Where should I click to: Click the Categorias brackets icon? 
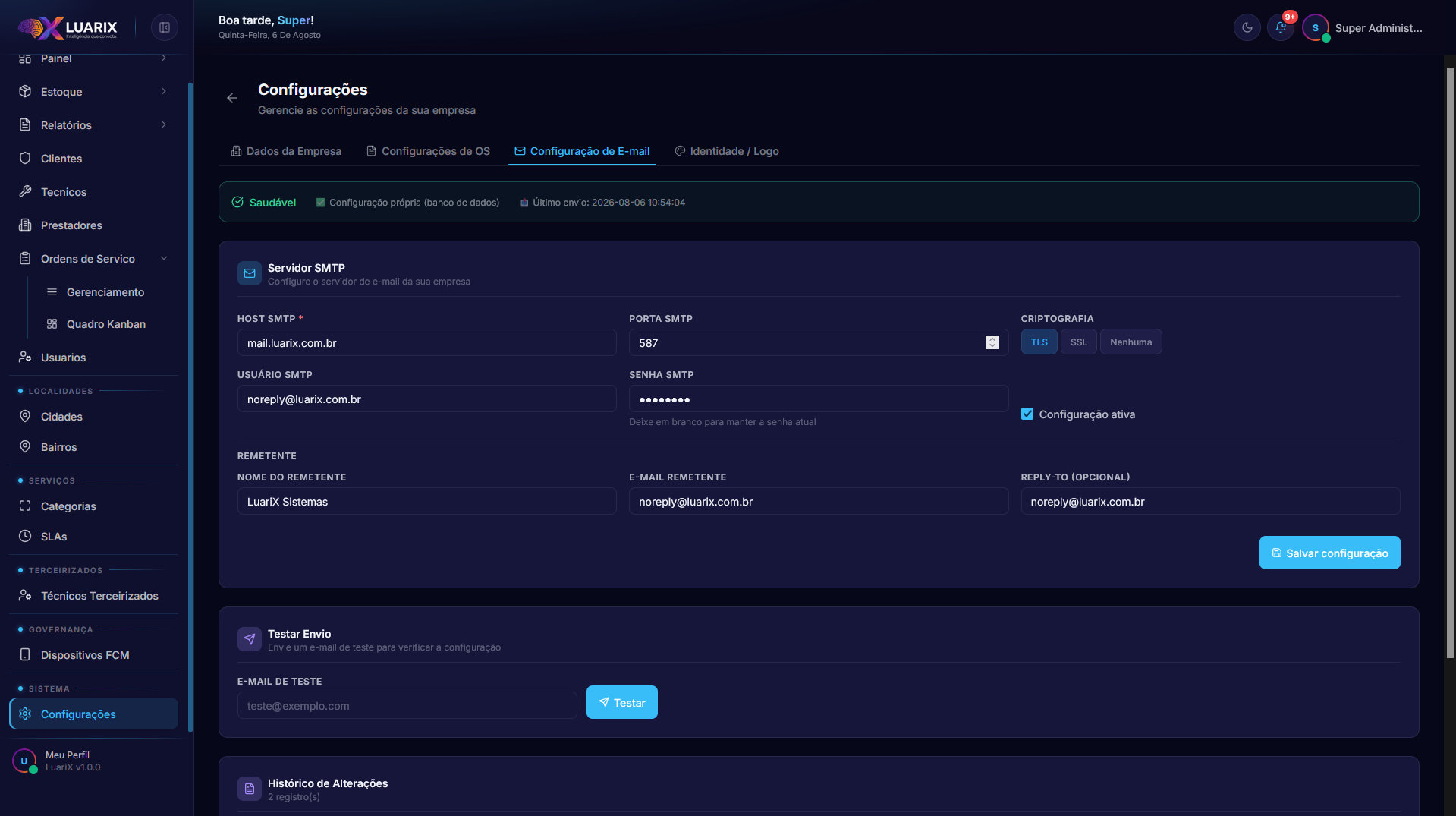(x=25, y=506)
